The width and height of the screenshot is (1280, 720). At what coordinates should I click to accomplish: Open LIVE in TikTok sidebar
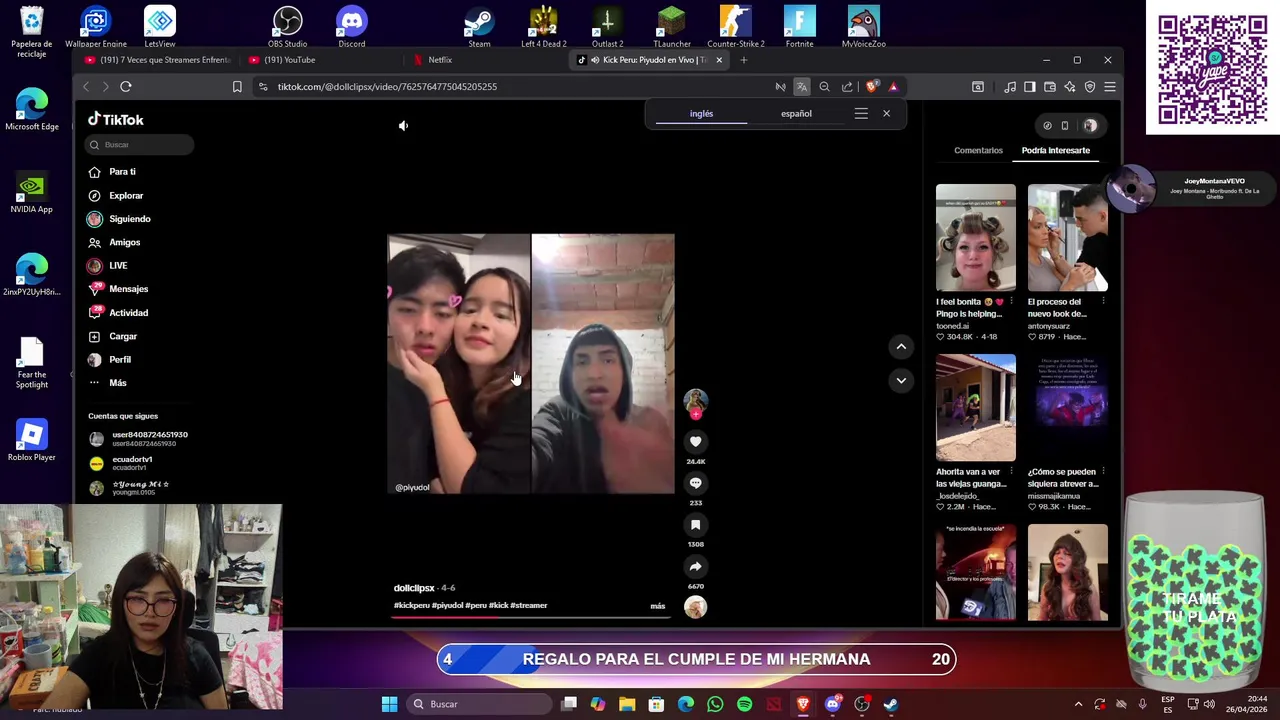point(118,266)
